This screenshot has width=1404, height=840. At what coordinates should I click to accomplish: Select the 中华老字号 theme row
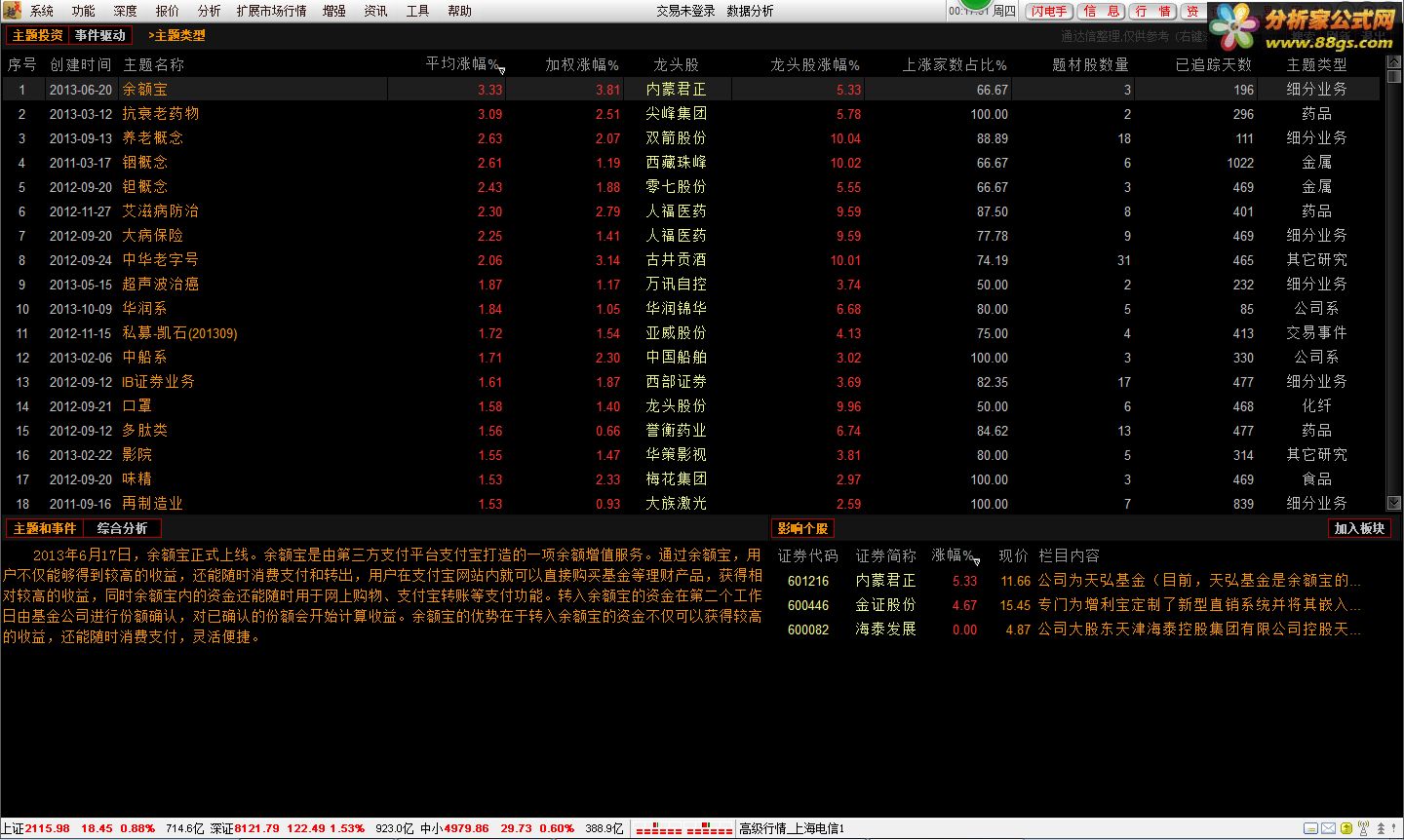click(690, 259)
